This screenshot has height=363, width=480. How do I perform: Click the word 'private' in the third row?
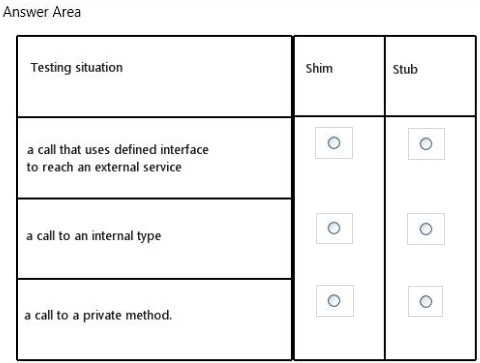pos(102,315)
